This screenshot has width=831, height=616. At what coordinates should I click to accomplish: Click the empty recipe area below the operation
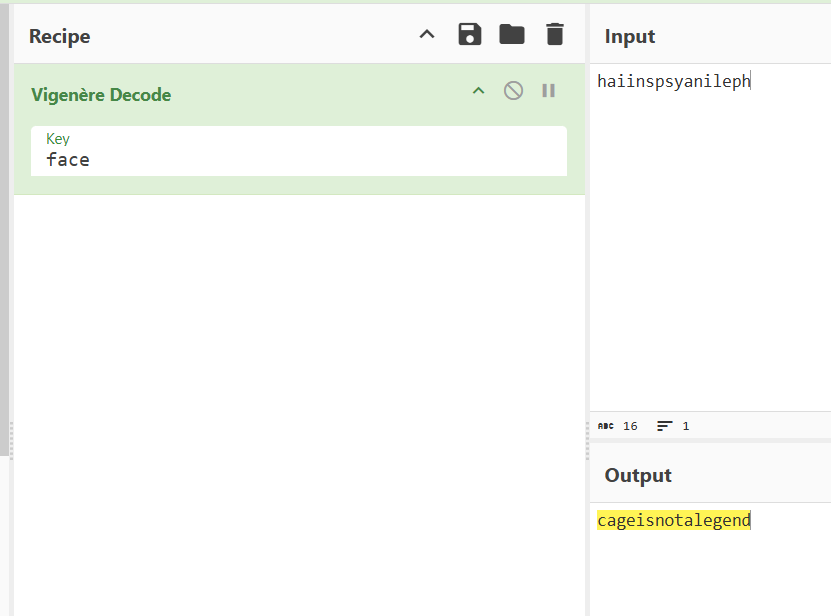(298, 400)
